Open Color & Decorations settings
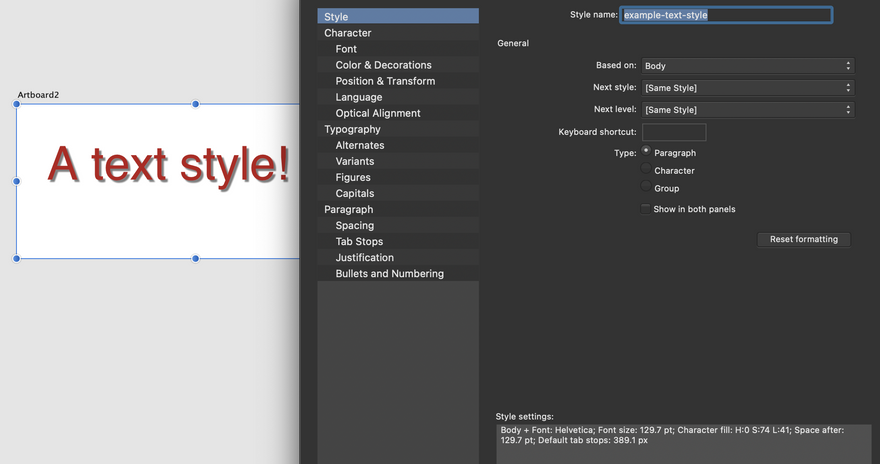 pos(383,65)
